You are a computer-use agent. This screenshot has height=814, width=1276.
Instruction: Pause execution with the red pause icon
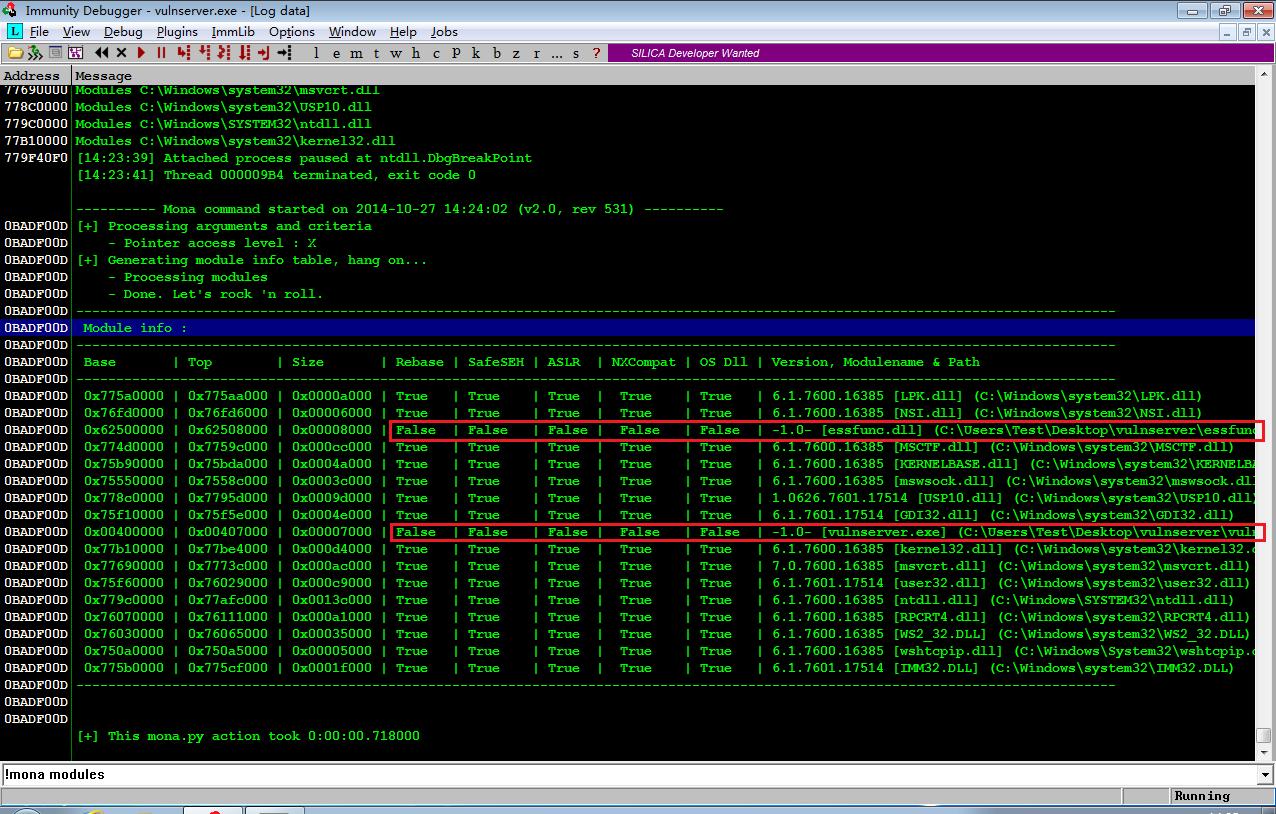pos(161,52)
